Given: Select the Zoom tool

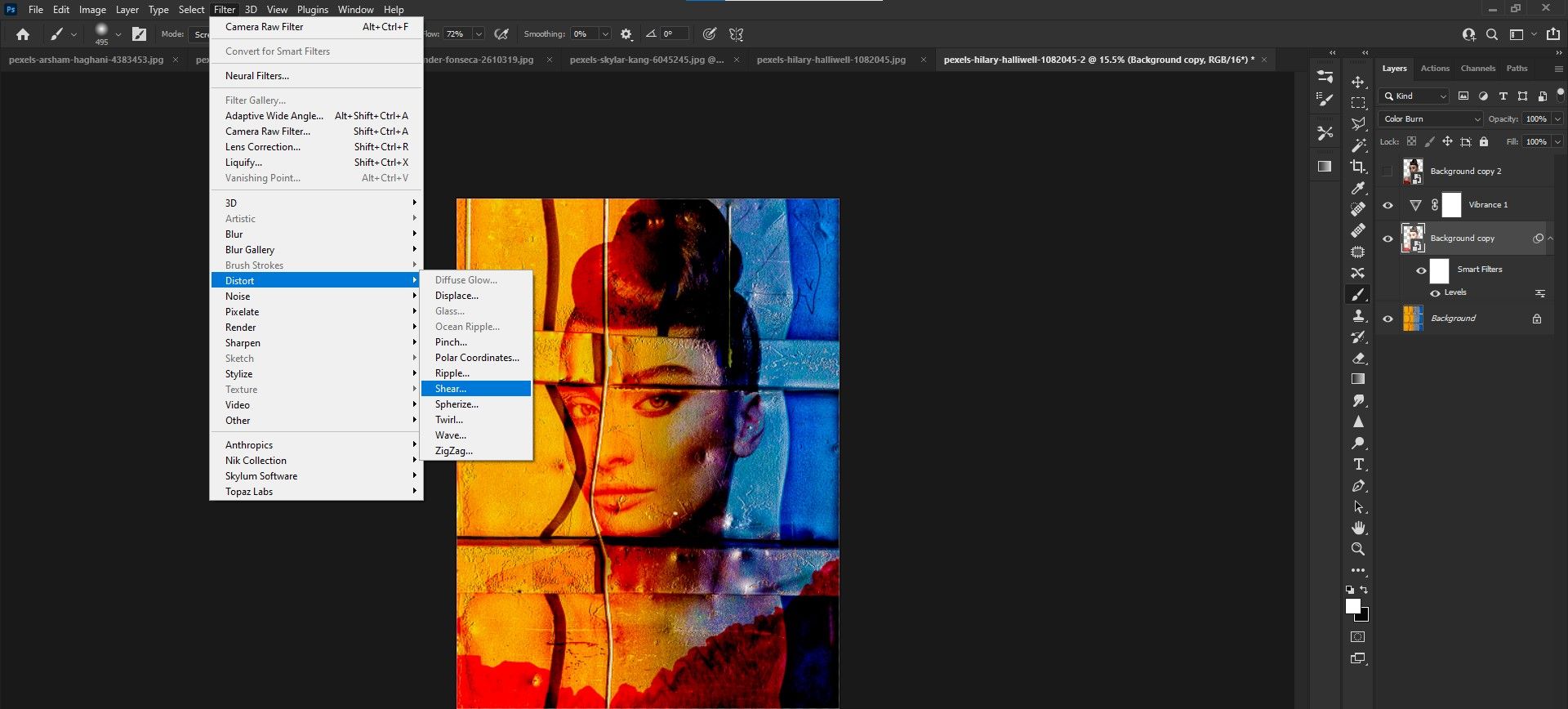Looking at the screenshot, I should click(1358, 549).
